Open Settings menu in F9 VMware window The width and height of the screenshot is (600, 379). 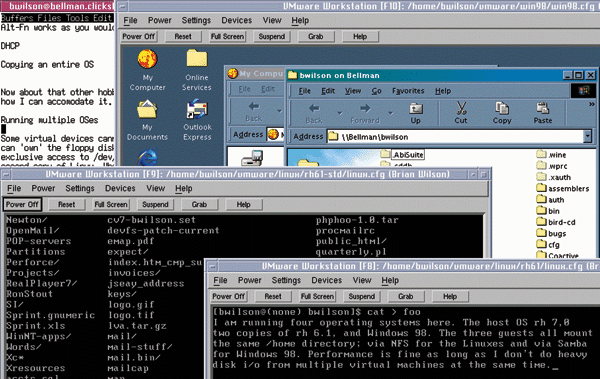pos(80,188)
